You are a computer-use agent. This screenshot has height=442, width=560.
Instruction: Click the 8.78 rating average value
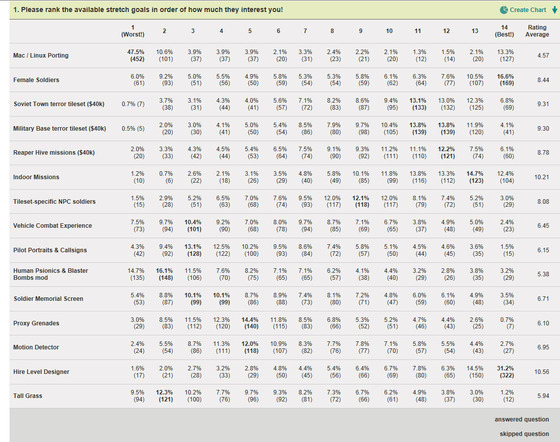[x=543, y=152]
